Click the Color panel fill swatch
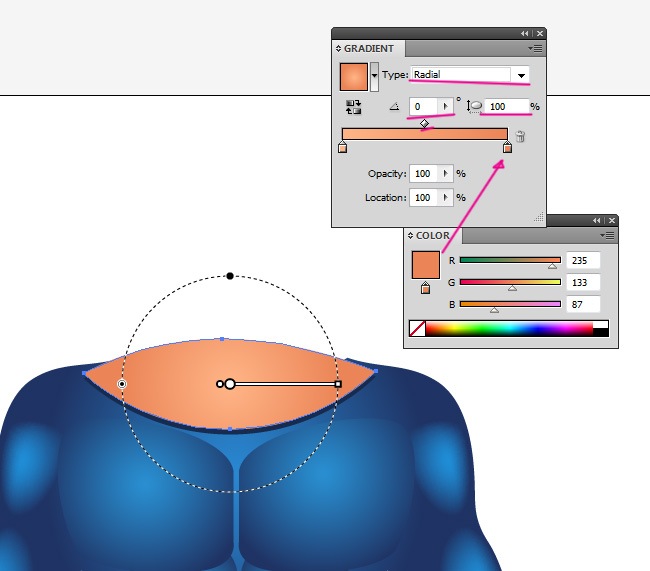 tap(426, 265)
